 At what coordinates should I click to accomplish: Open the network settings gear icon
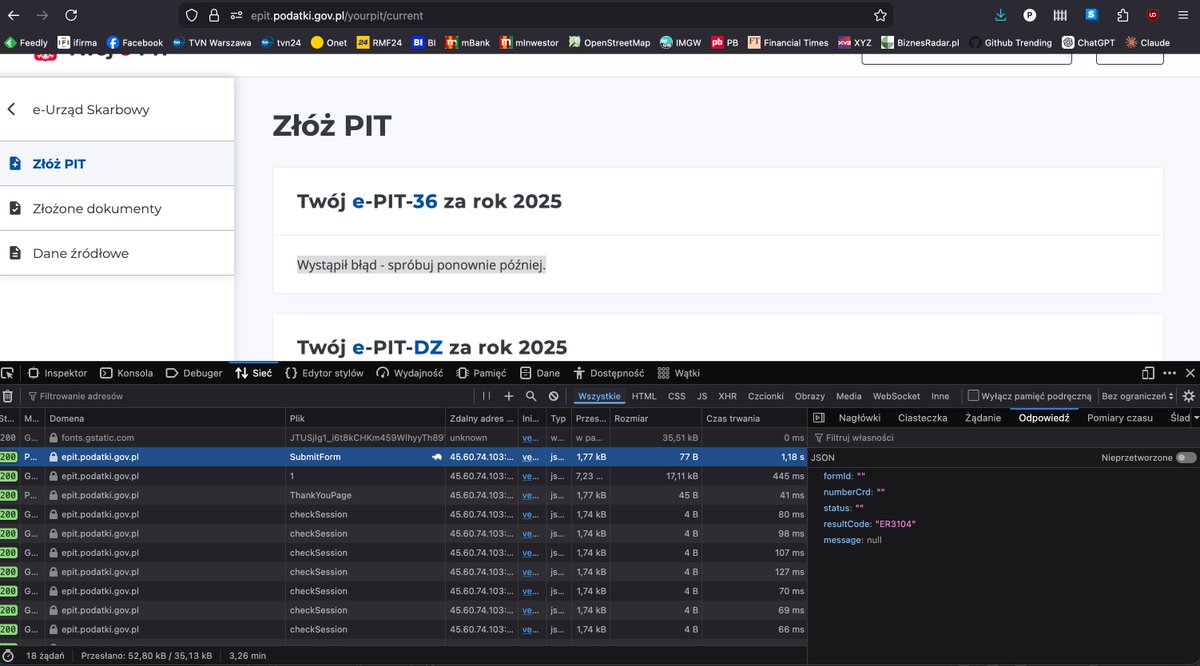click(1188, 396)
